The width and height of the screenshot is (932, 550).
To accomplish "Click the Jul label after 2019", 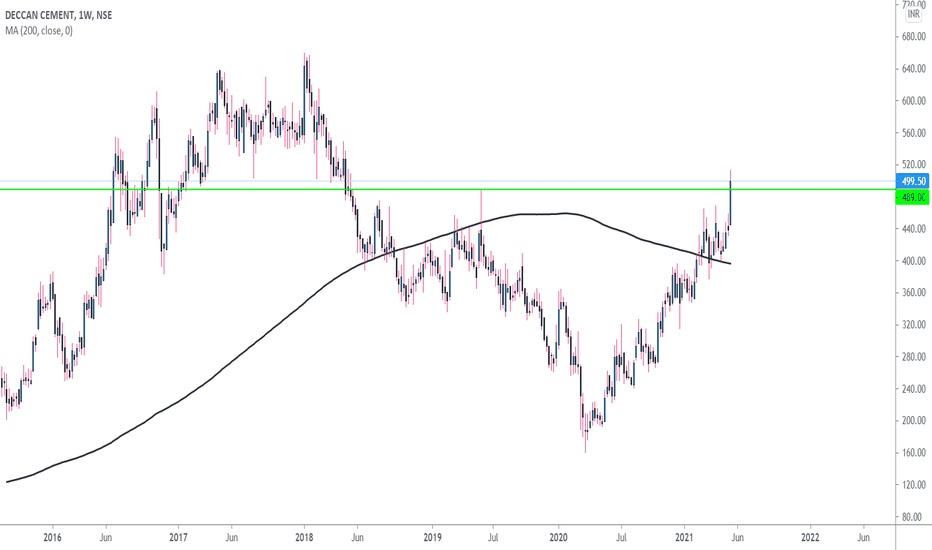I will [x=493, y=538].
